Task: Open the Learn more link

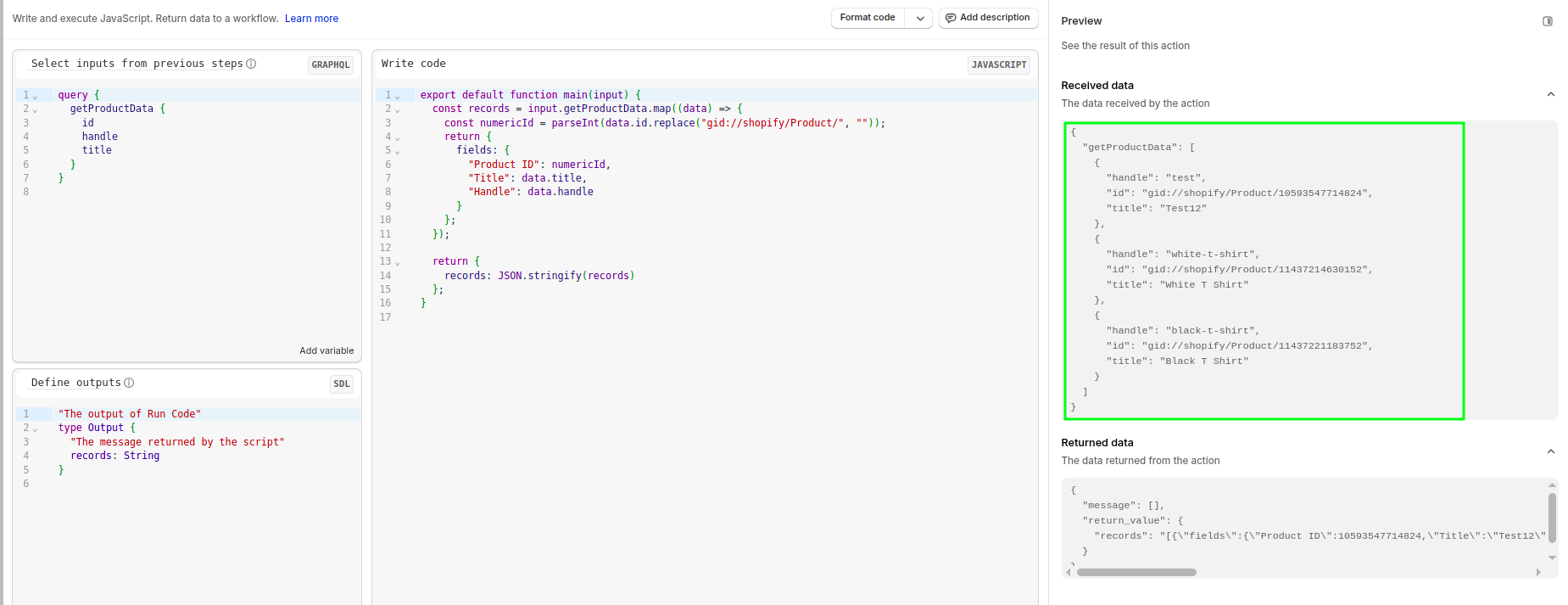Action: click(x=311, y=19)
